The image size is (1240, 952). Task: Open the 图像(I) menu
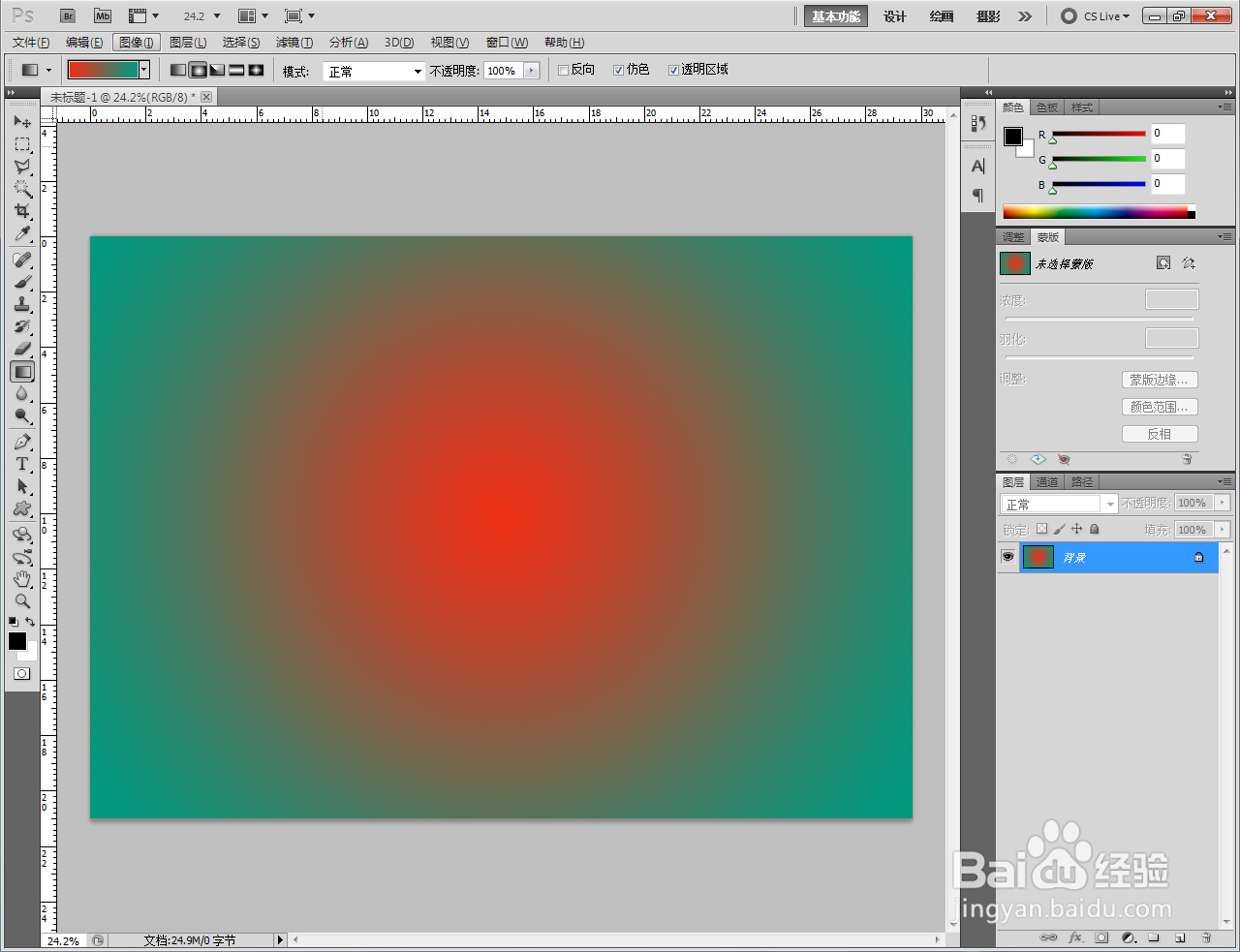[137, 43]
